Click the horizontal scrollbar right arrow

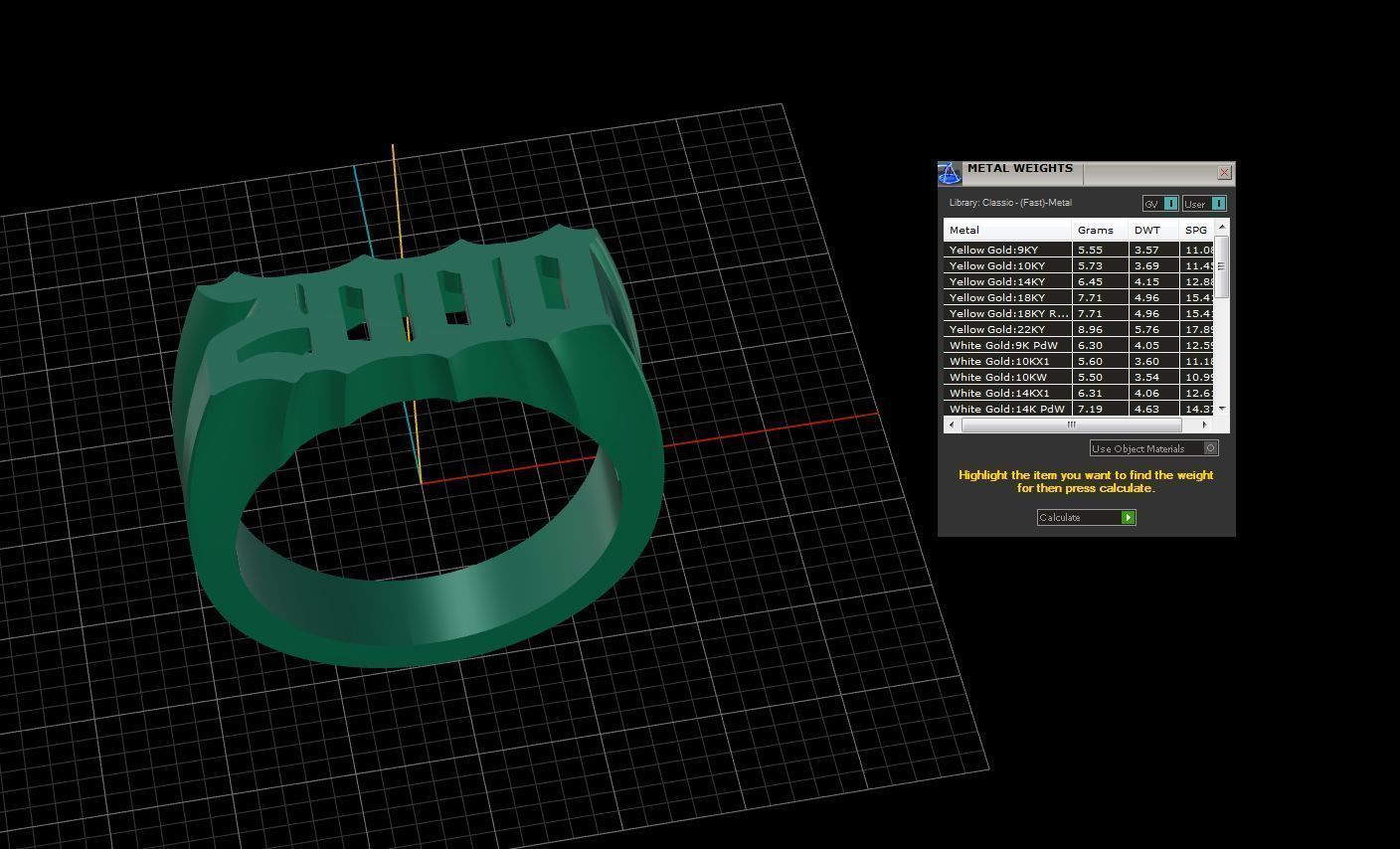pos(1205,424)
